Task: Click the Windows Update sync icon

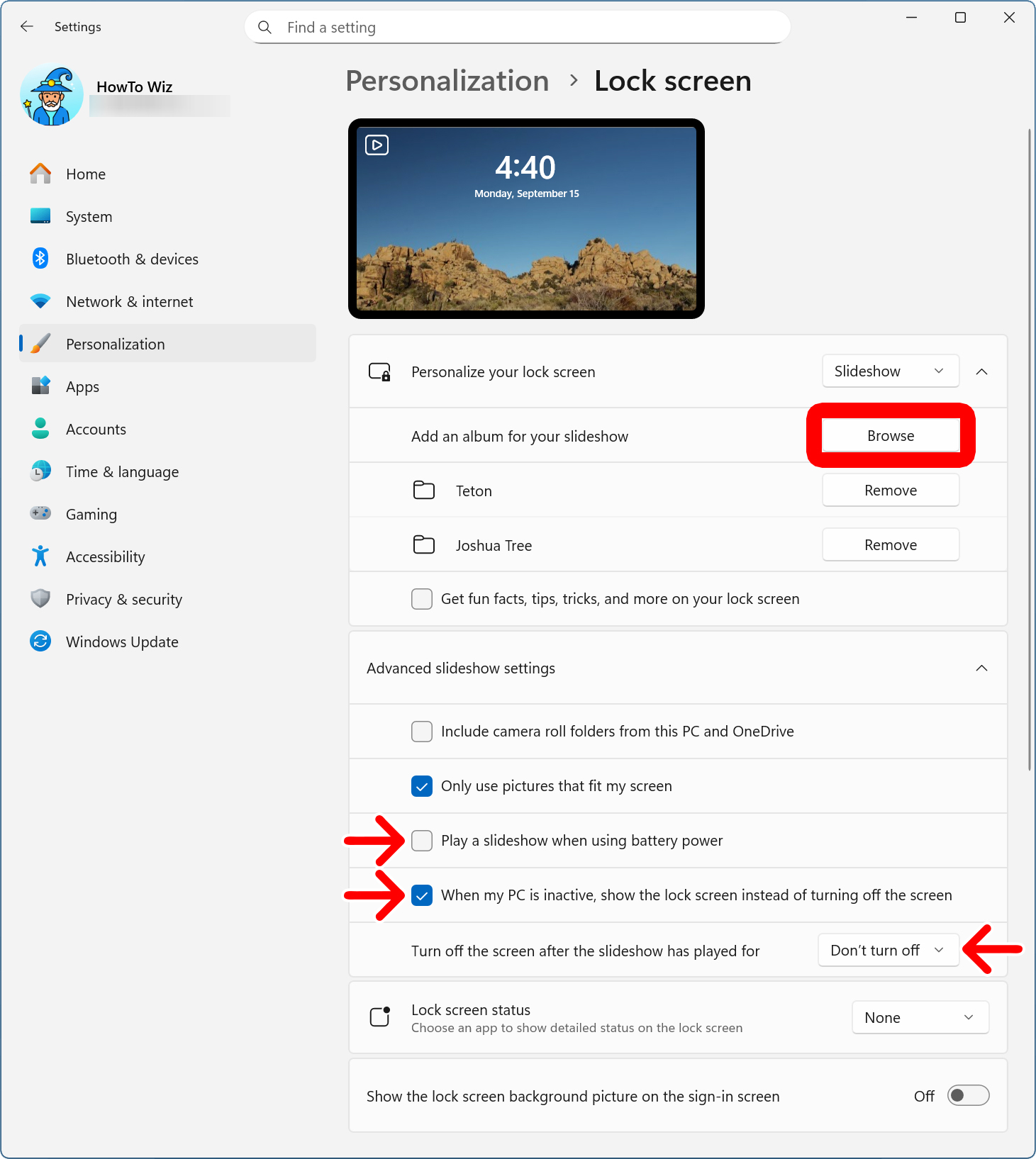Action: (40, 642)
